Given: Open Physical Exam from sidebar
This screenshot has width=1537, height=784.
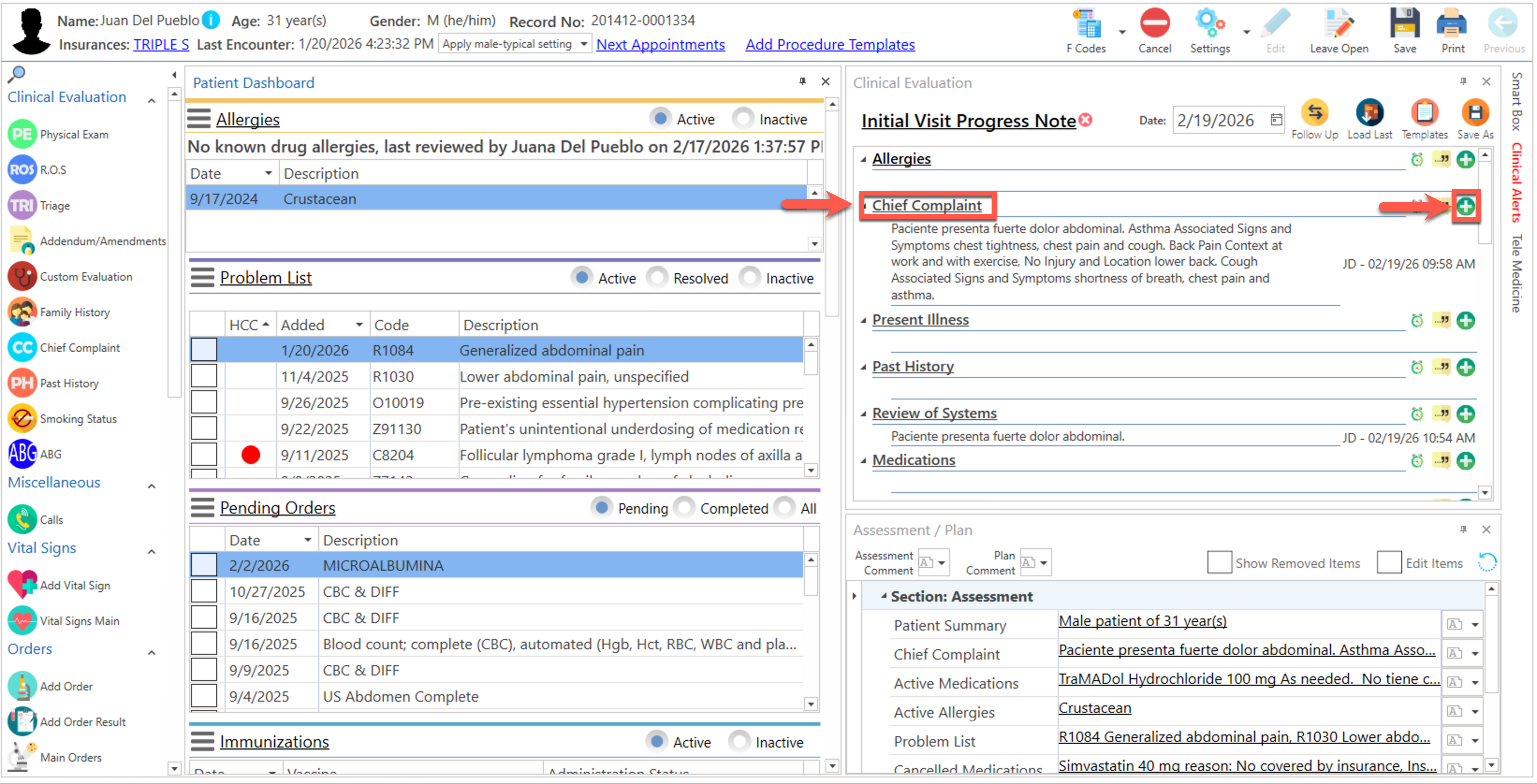Looking at the screenshot, I should [74, 135].
